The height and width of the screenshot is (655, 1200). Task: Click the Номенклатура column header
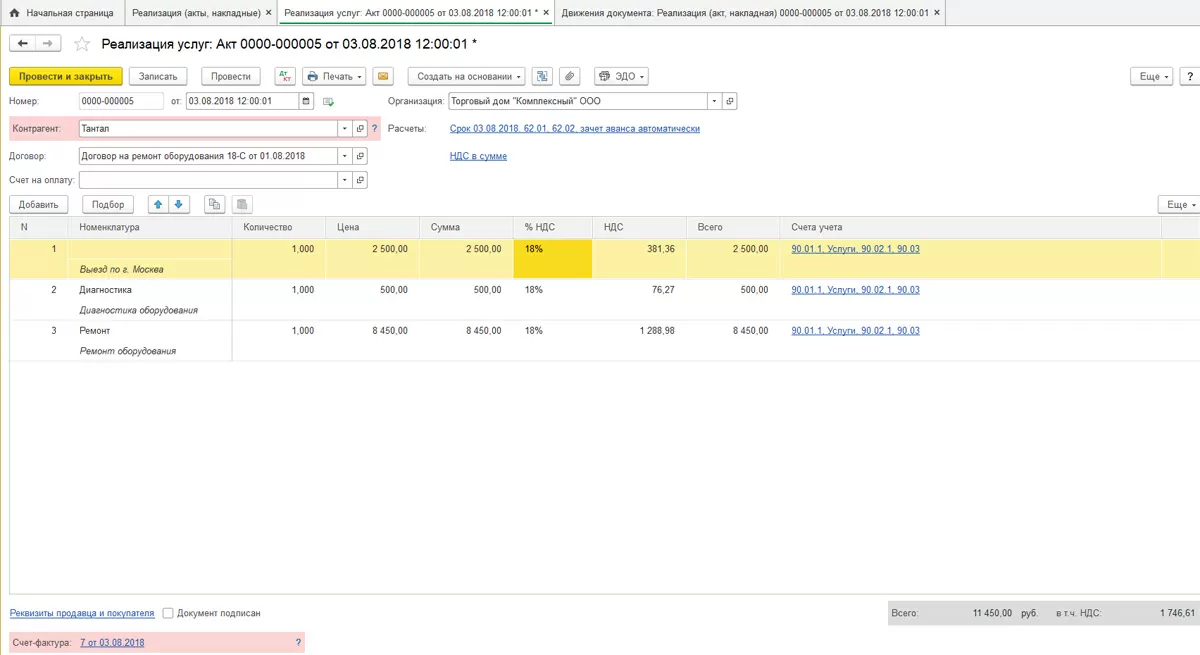coord(151,228)
